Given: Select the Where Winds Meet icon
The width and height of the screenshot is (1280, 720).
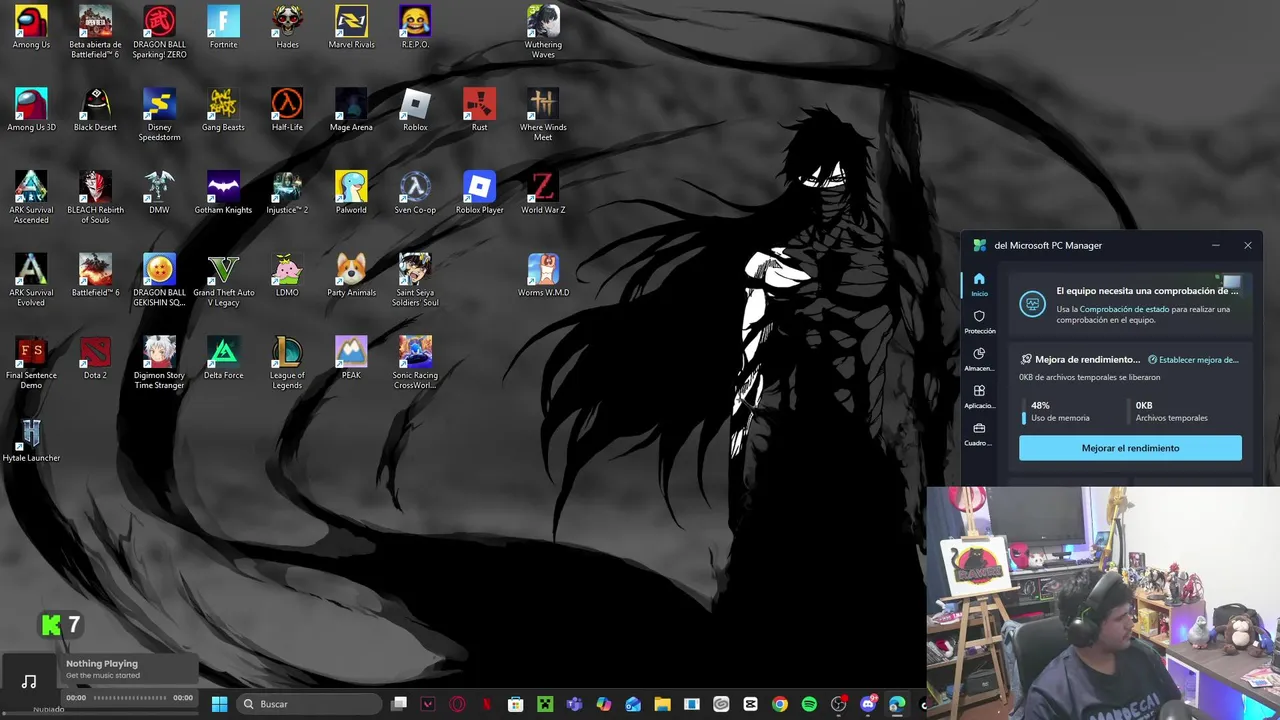Looking at the screenshot, I should pos(543,115).
